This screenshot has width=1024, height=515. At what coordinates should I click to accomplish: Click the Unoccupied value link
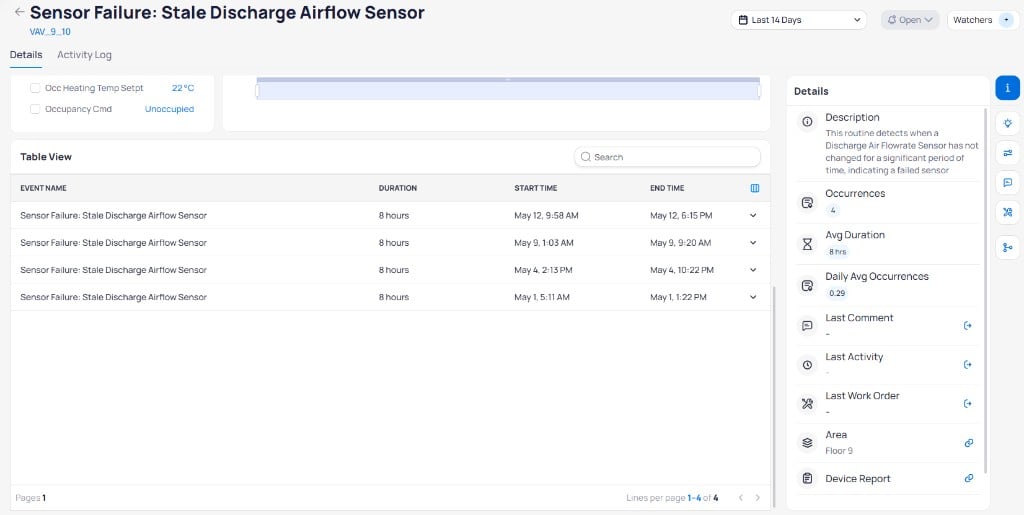(x=169, y=109)
